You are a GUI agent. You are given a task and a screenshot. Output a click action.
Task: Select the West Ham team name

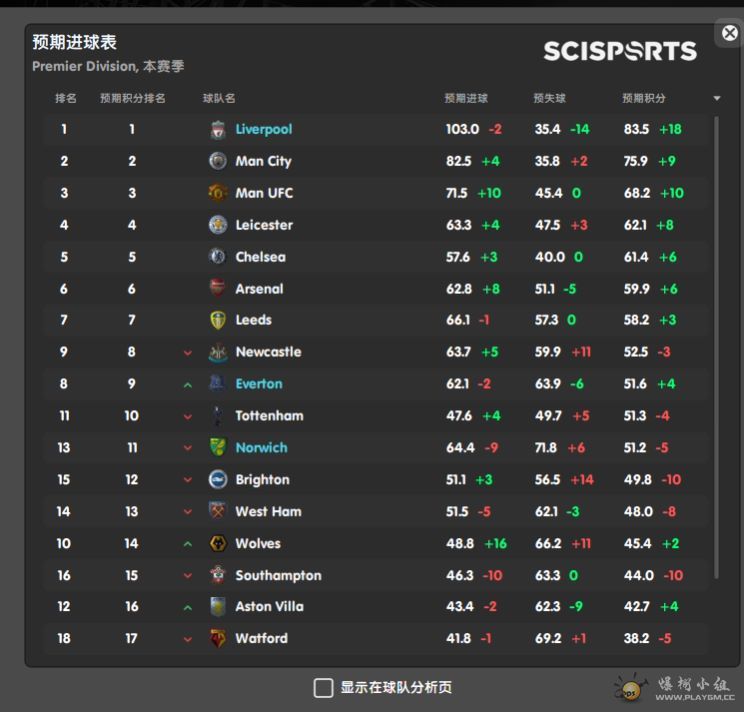pyautogui.click(x=269, y=511)
